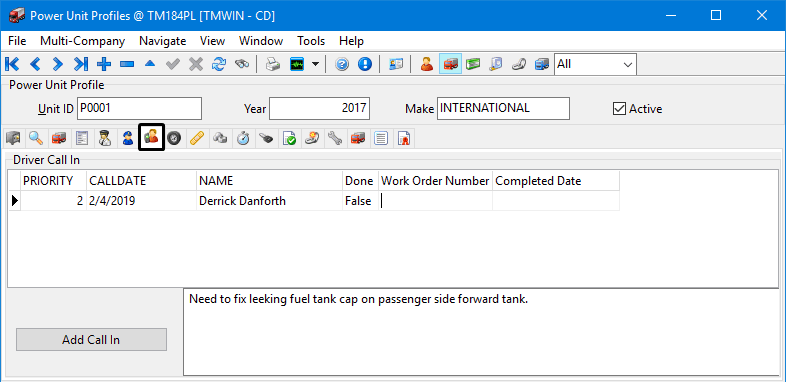Click the refresh arrows icon in the toolbar
The height and width of the screenshot is (382, 786).
tap(219, 64)
